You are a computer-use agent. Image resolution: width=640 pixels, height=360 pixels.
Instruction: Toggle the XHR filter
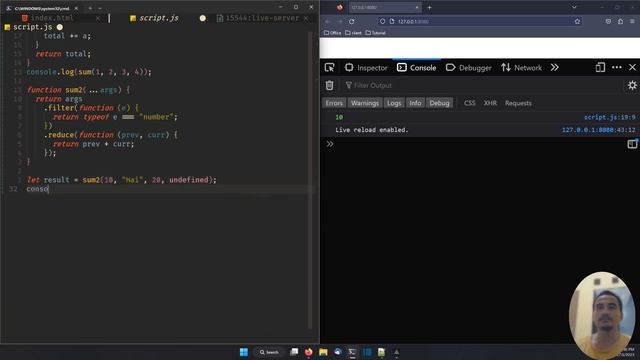coord(490,103)
